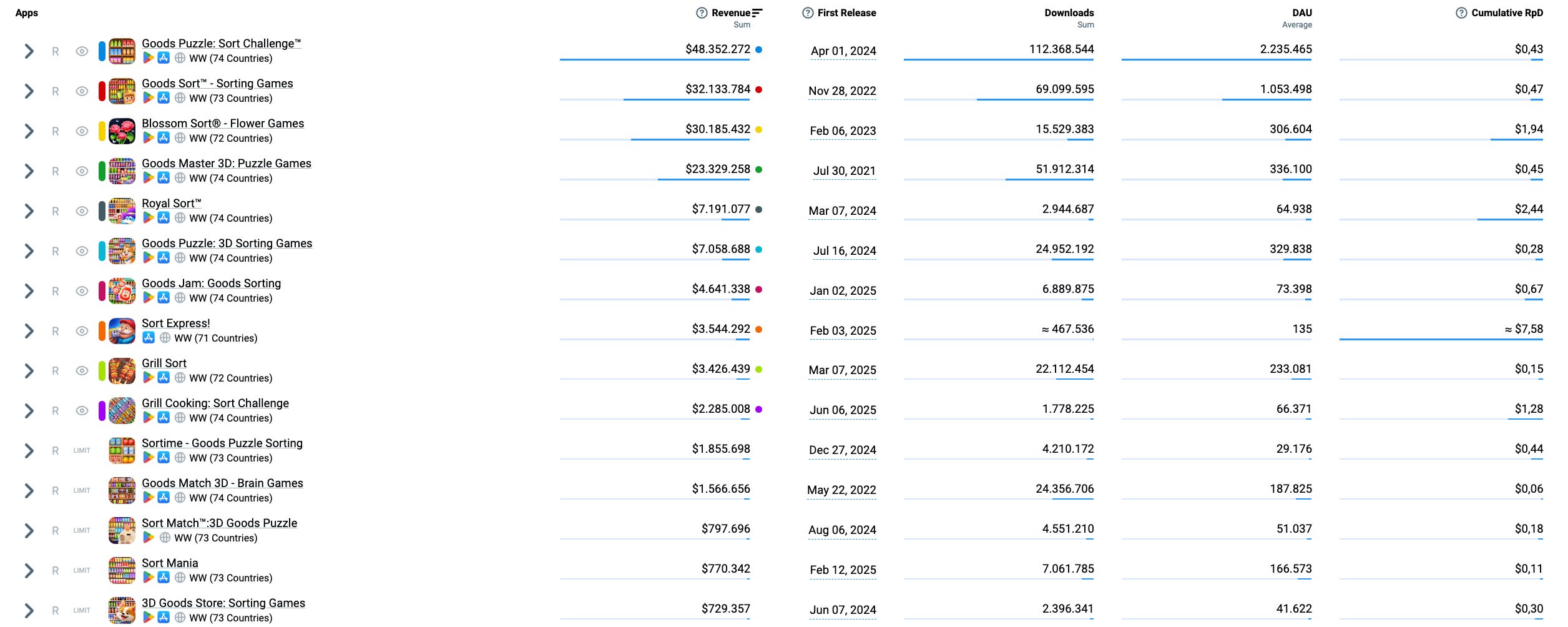Open the Goods Puzzle: Sort Challenge app link

(222, 44)
